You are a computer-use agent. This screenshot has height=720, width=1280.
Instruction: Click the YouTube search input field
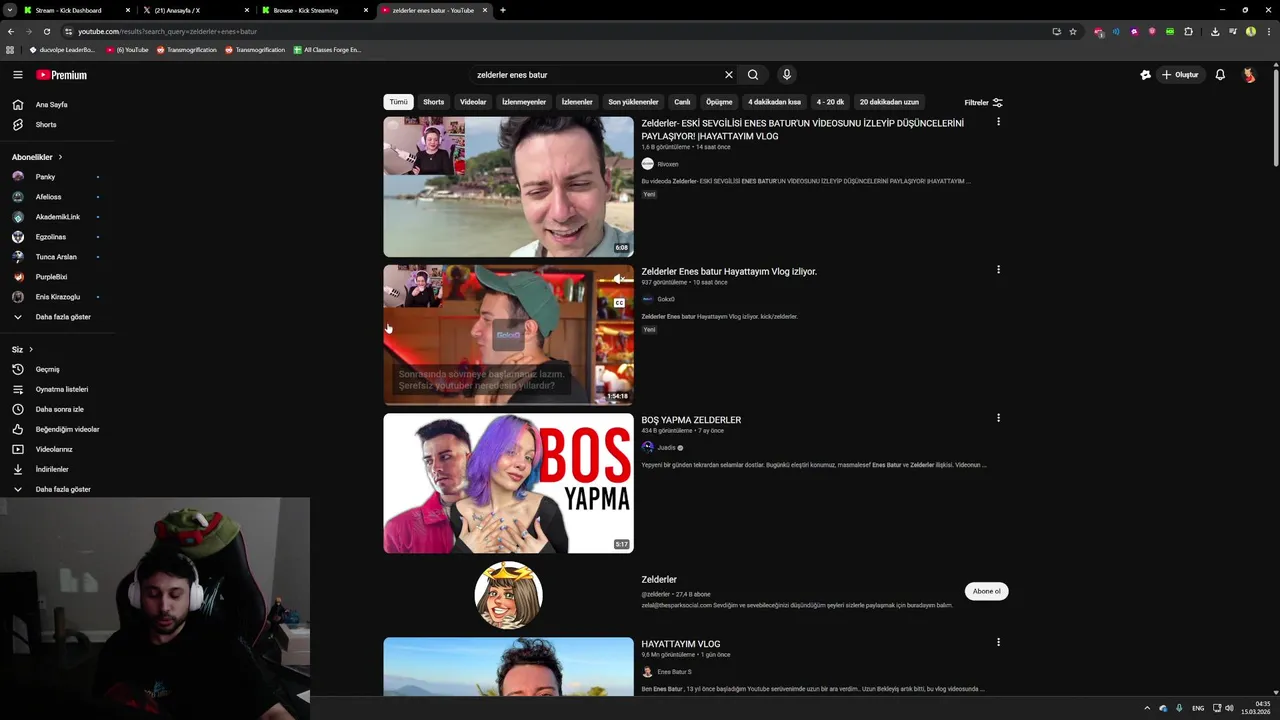tap(598, 75)
